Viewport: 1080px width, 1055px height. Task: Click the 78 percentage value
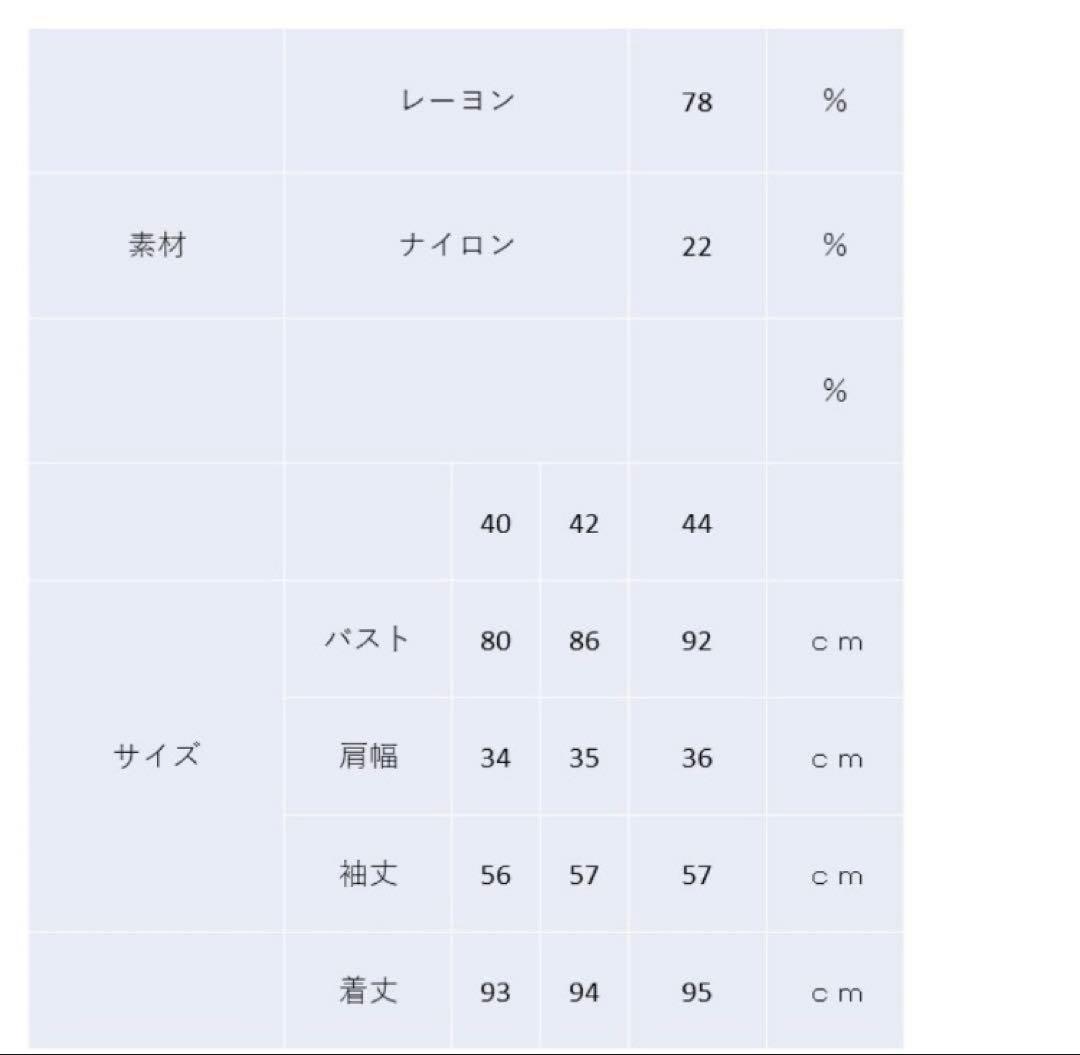click(696, 102)
